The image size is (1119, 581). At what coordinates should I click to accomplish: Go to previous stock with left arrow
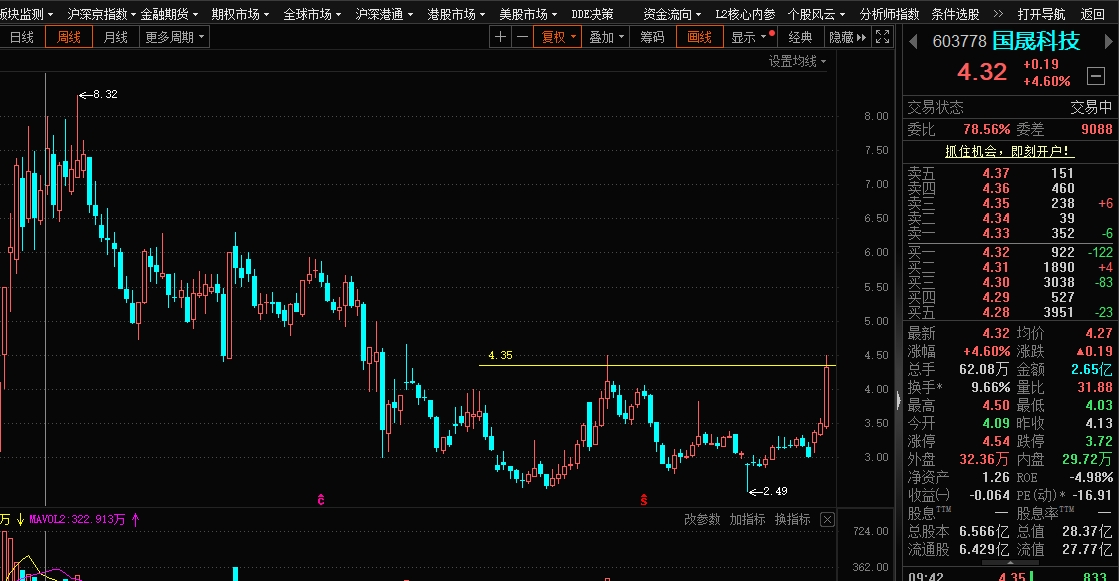(x=913, y=42)
